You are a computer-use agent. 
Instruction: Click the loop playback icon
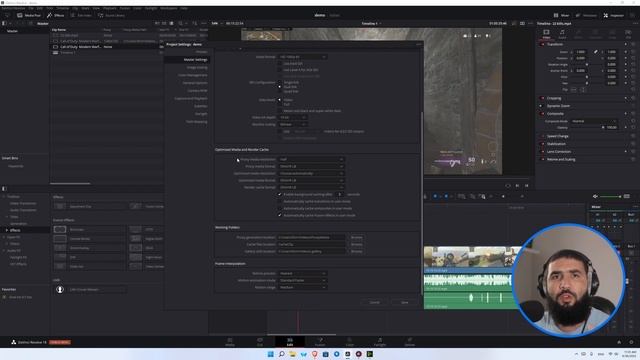pos(508,186)
